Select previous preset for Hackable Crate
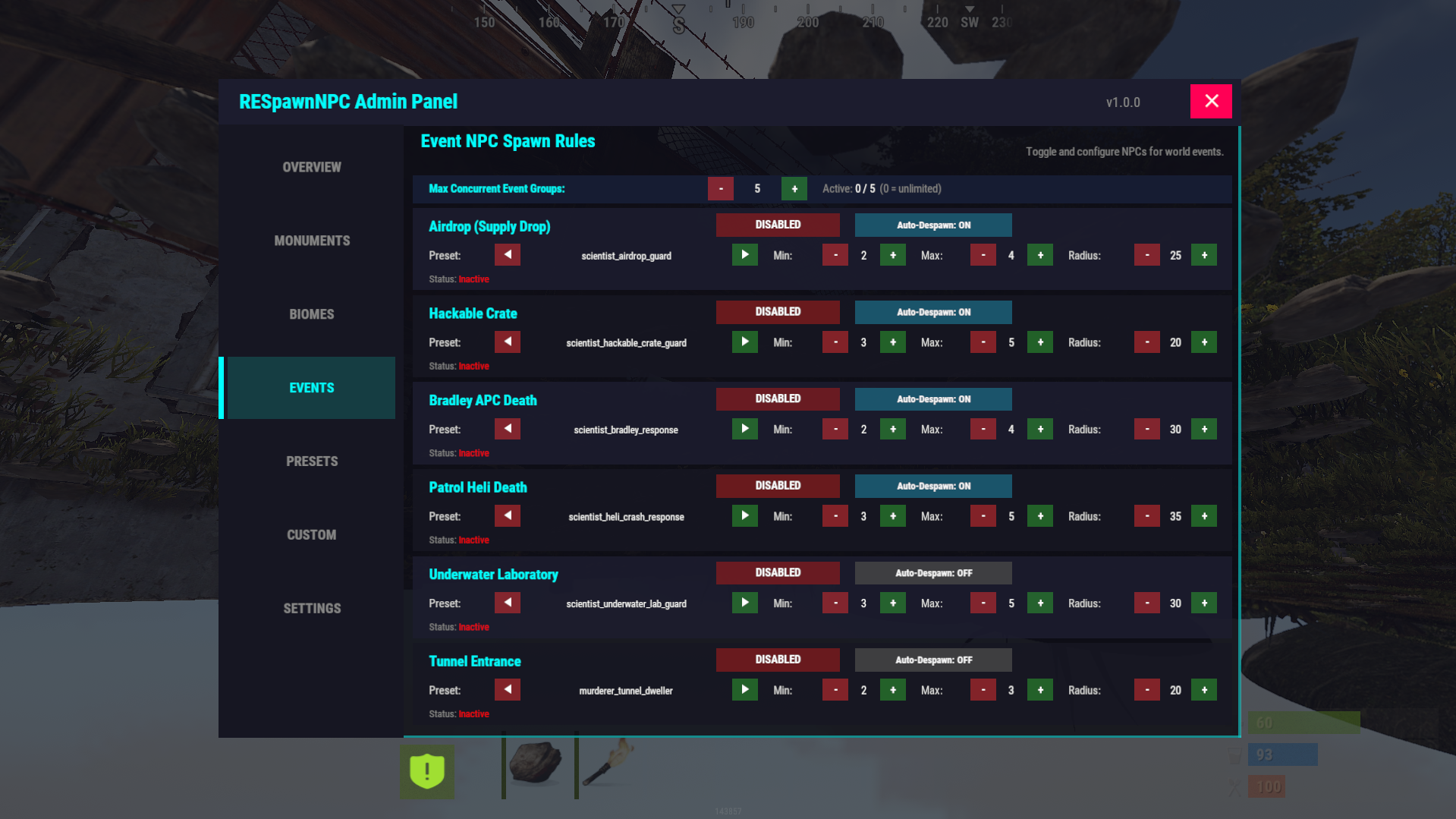Screen dimensions: 1456x819 (507, 342)
